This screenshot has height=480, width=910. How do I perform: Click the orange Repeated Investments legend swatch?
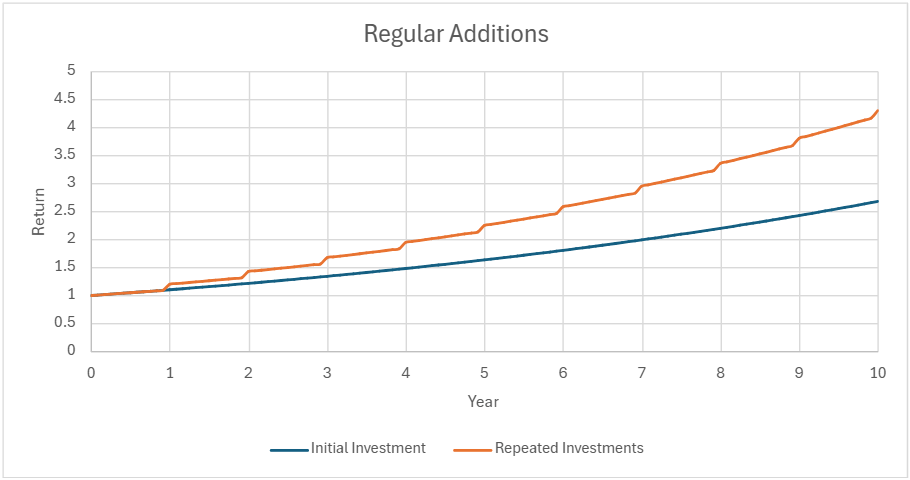pyautogui.click(x=473, y=449)
